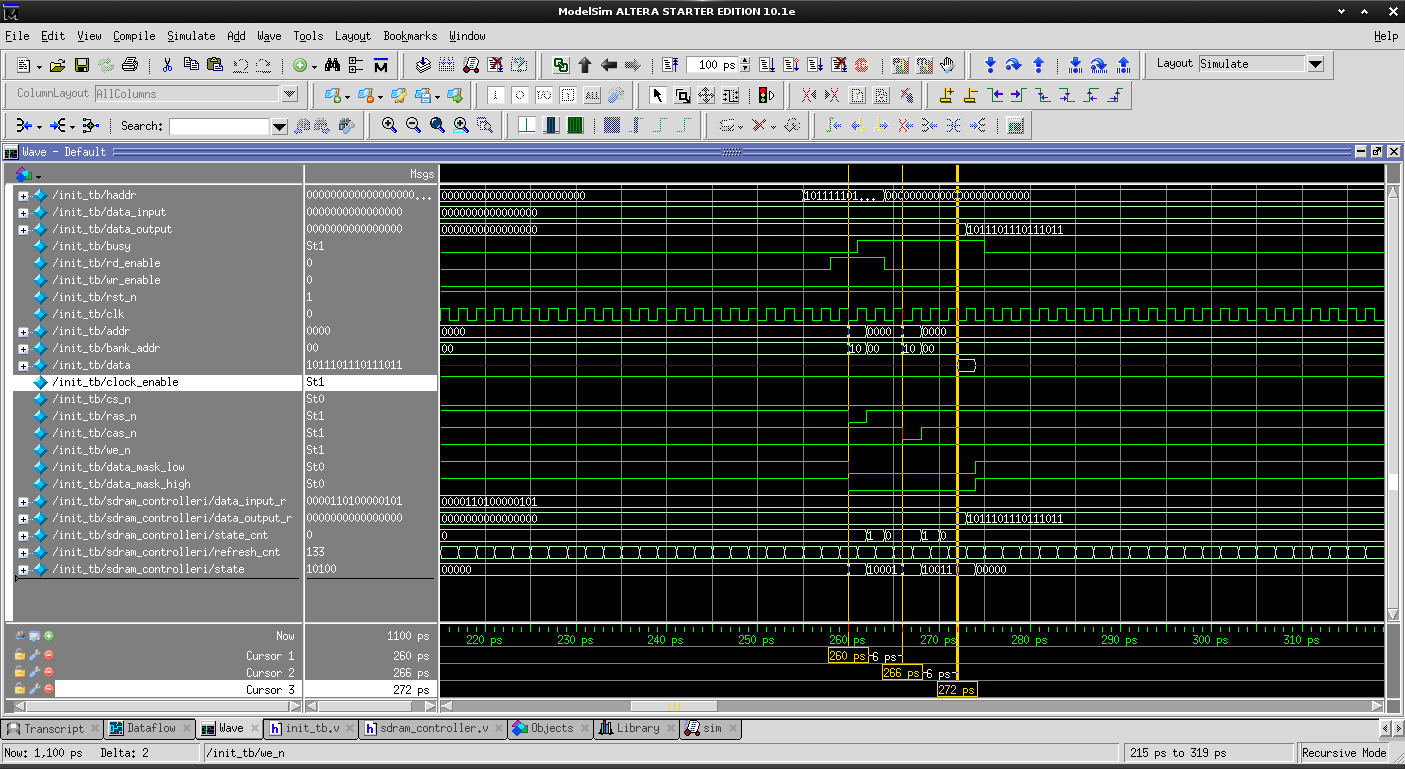
Task: Switch to the sdram_controller.v tab
Action: [433, 728]
